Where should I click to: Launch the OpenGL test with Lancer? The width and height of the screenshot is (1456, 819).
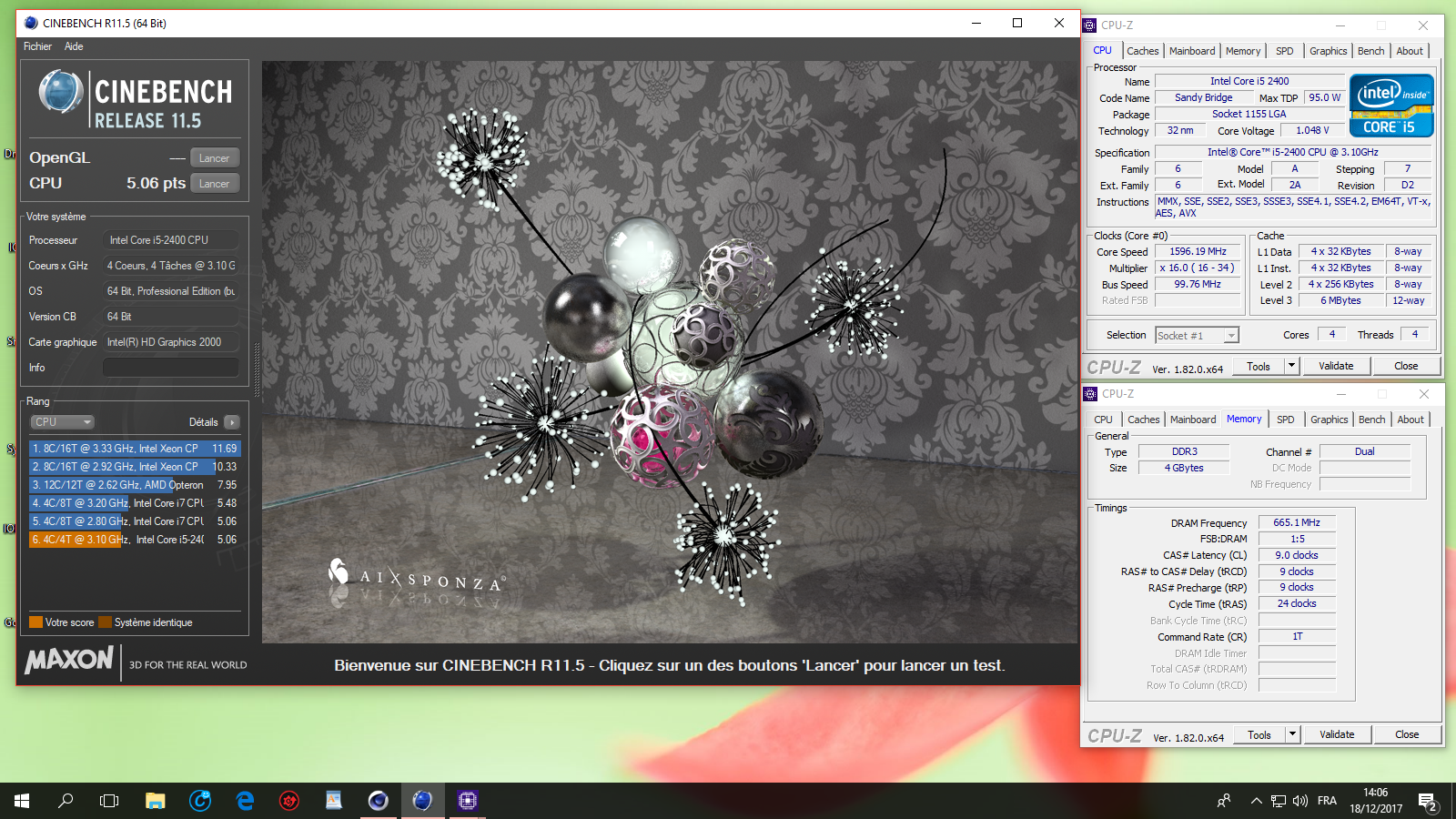[x=215, y=158]
